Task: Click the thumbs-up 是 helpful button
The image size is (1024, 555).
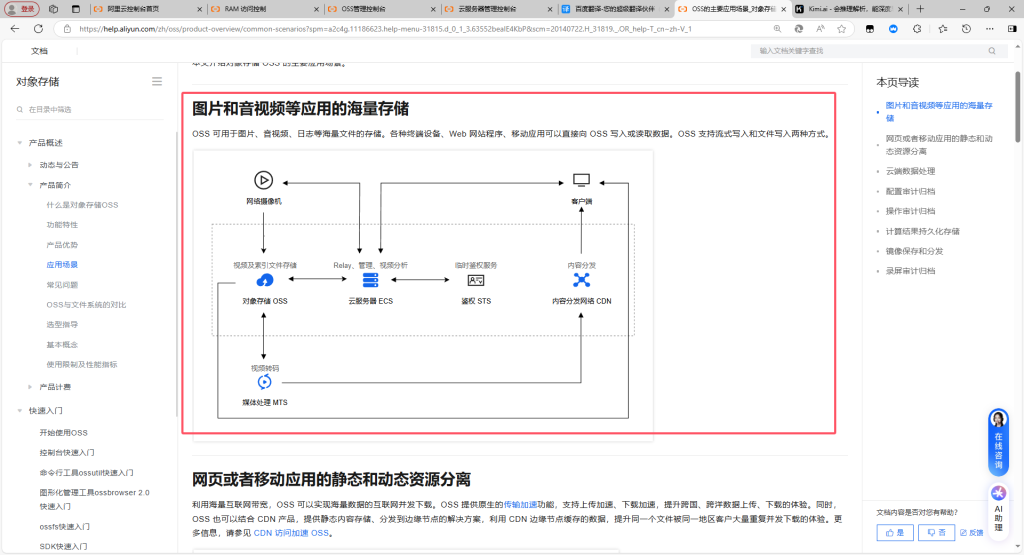Action: click(x=895, y=533)
